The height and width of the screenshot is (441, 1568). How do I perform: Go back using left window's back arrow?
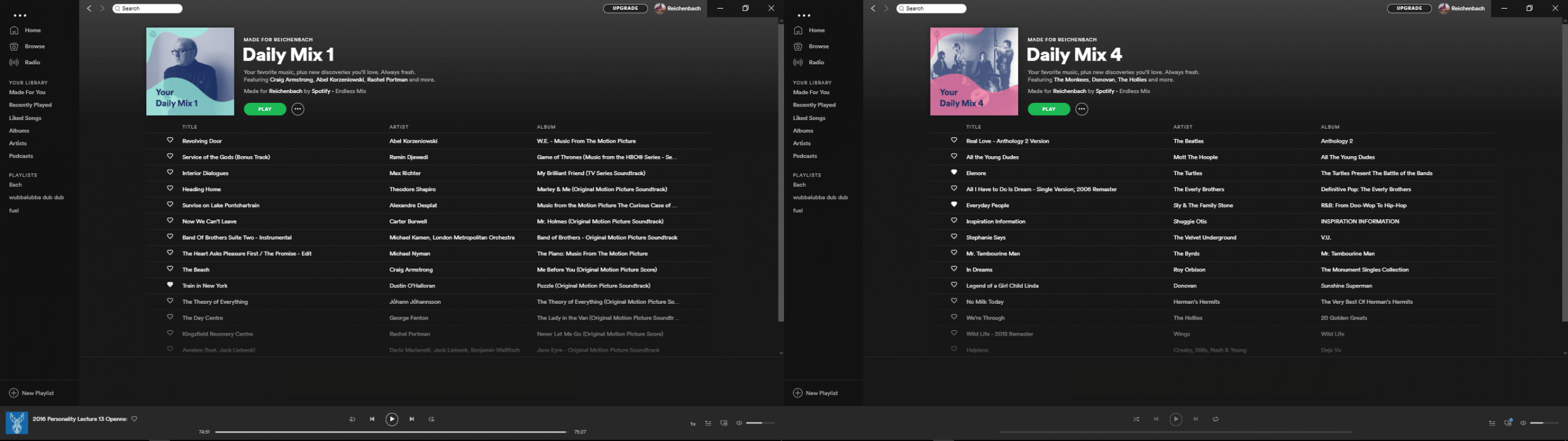(x=89, y=9)
